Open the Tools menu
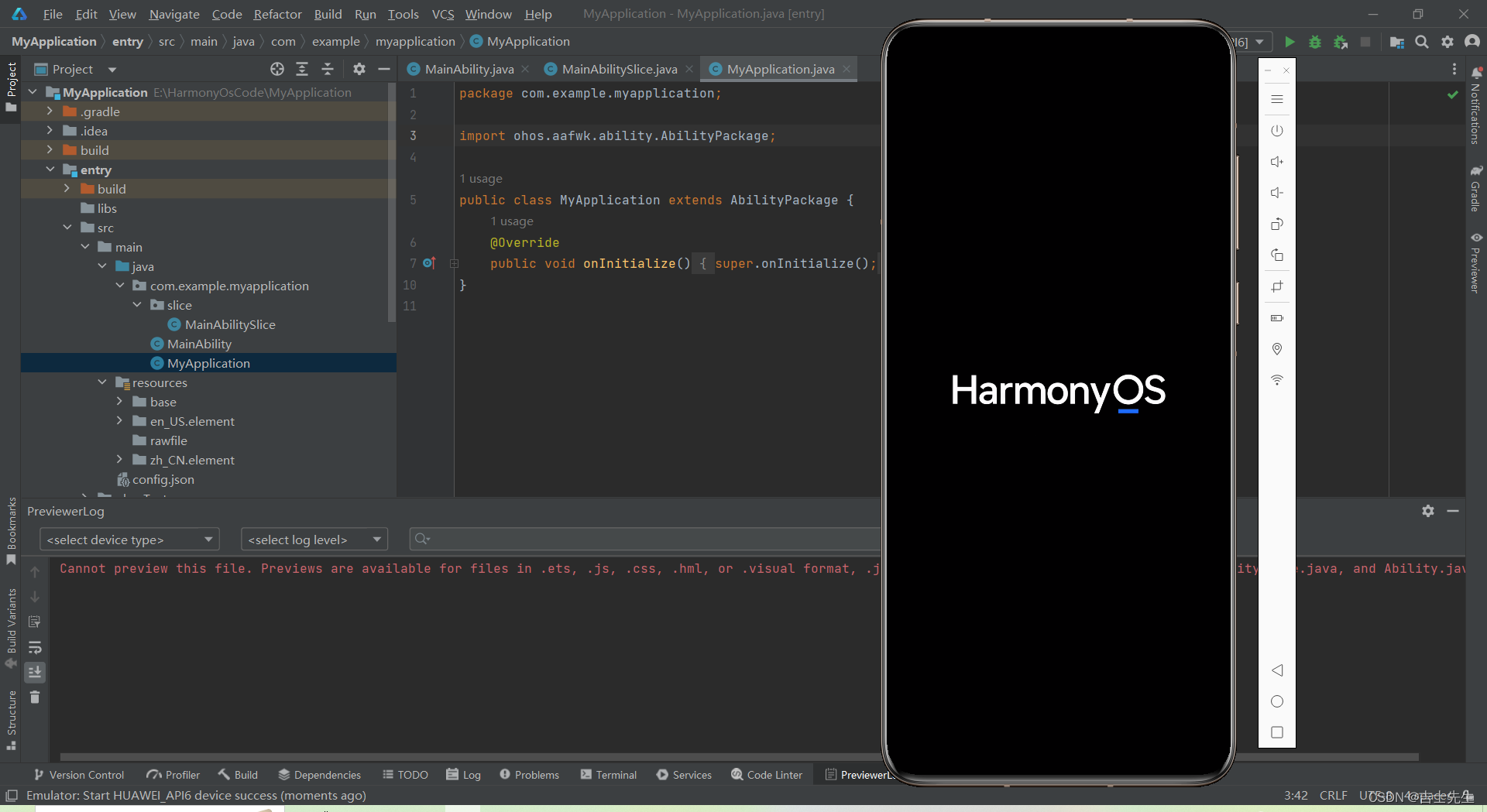Viewport: 1487px width, 812px height. pos(403,14)
